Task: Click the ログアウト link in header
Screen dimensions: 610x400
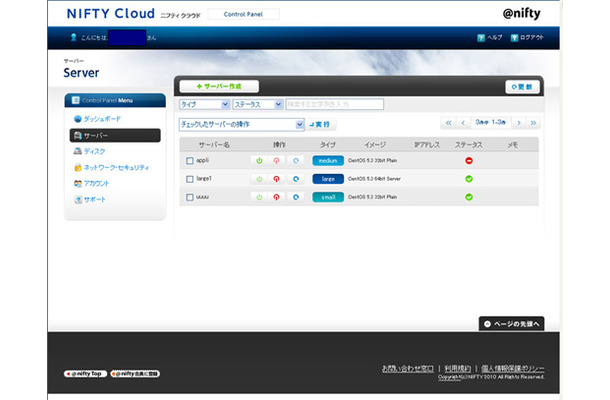Action: tap(527, 37)
